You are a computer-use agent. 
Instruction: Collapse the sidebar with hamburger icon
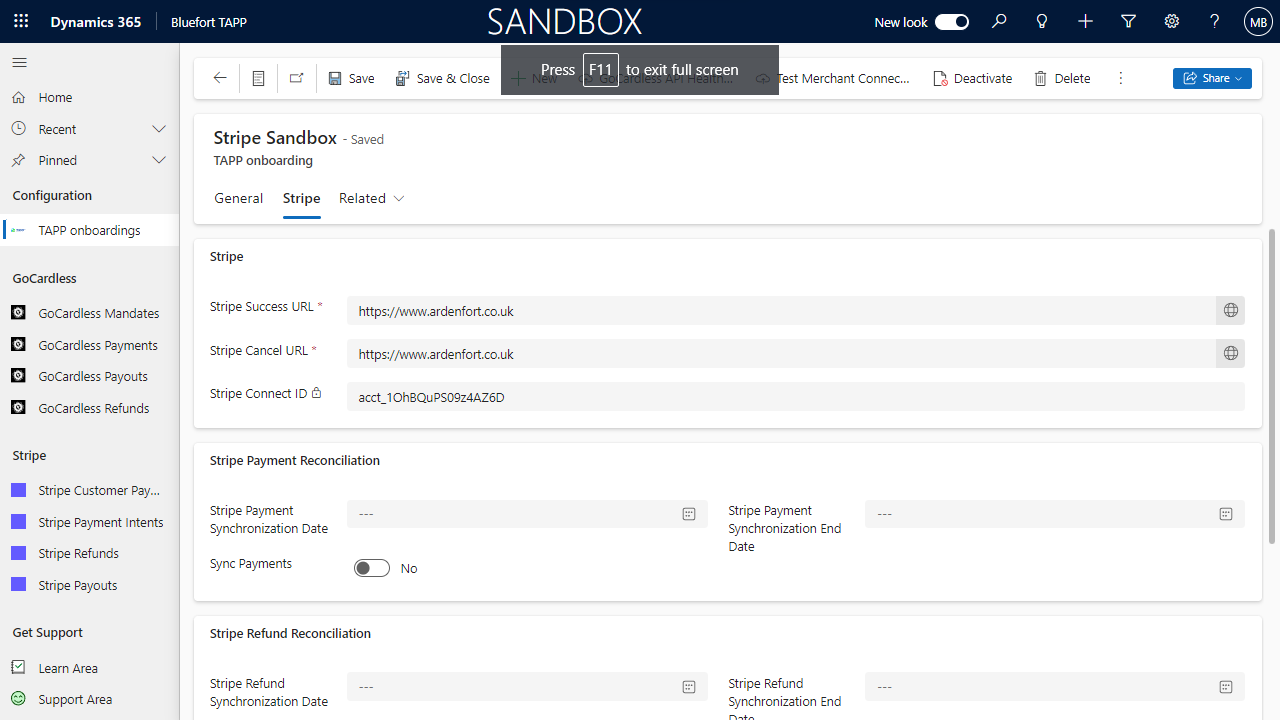point(19,62)
